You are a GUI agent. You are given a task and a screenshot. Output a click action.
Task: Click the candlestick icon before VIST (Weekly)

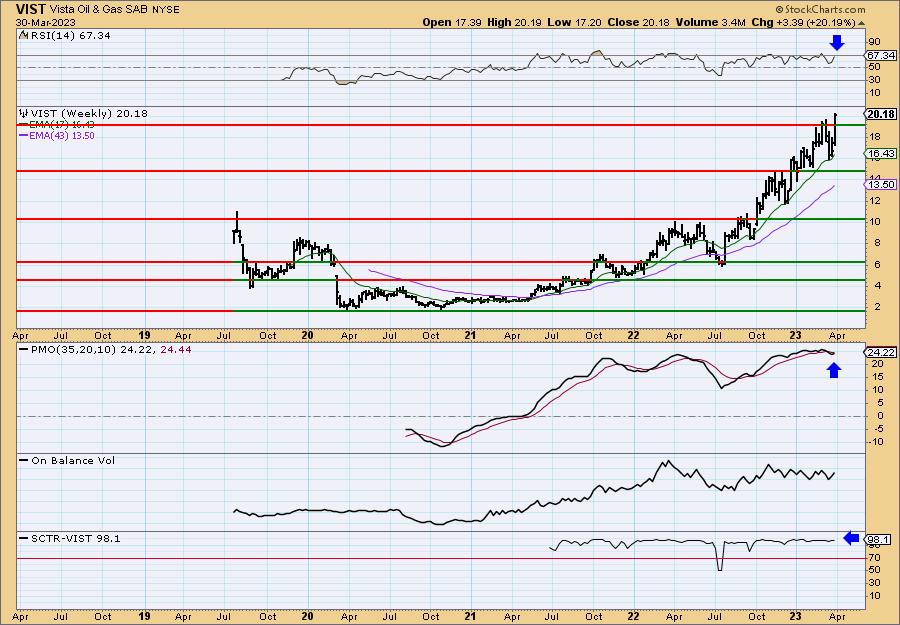click(24, 113)
